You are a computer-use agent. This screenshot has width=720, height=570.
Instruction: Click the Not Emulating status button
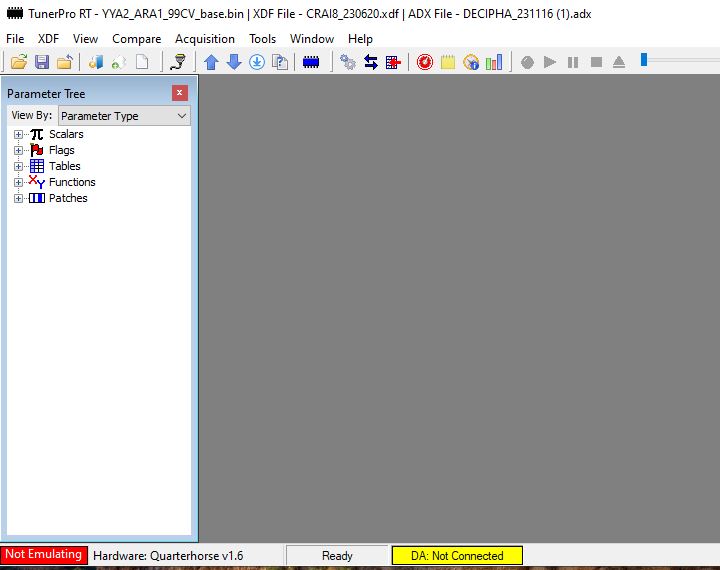click(44, 555)
